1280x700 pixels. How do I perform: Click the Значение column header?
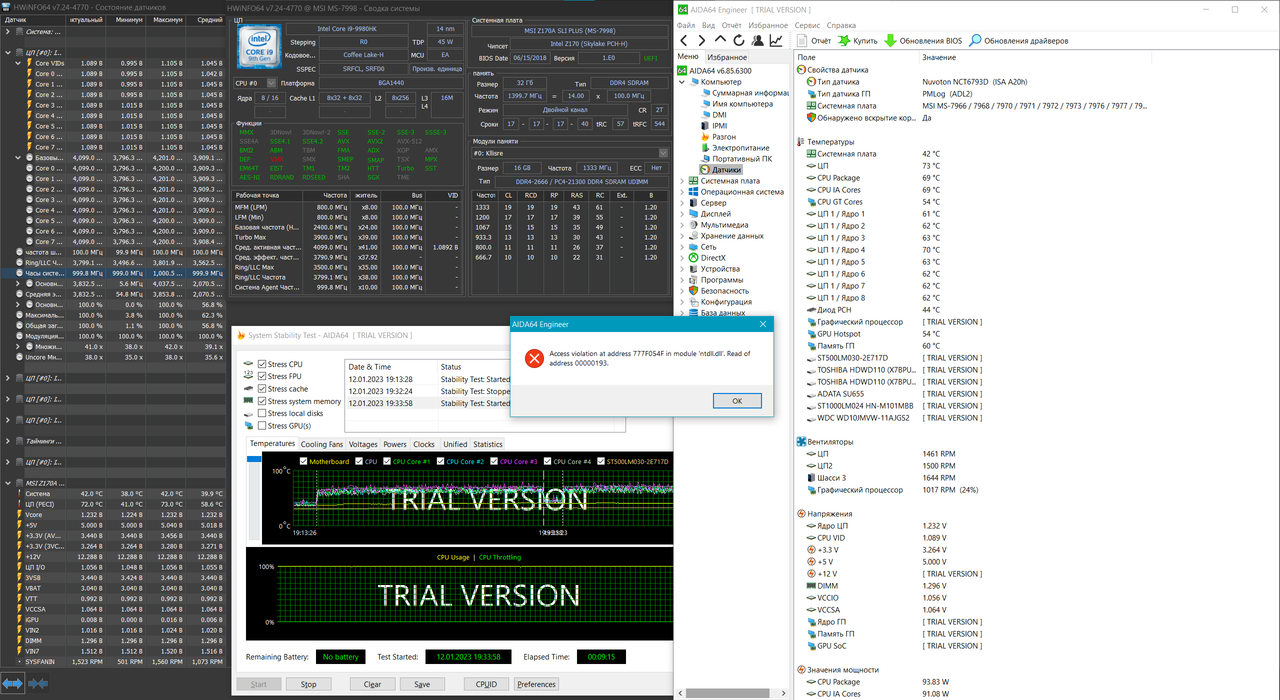pos(939,57)
